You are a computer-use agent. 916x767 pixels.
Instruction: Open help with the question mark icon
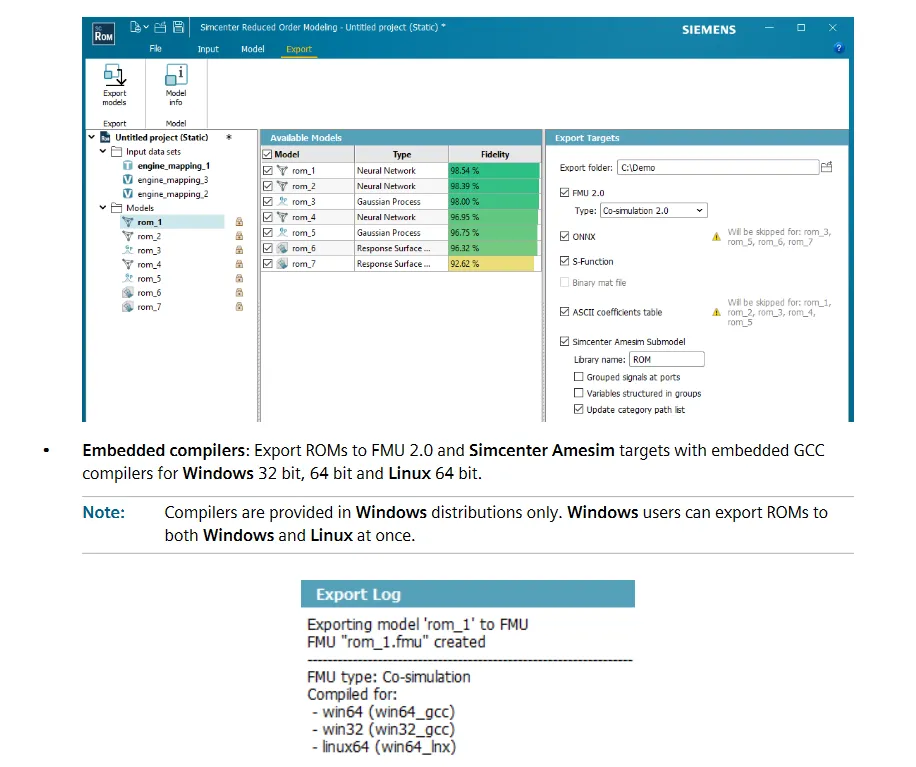click(x=839, y=48)
